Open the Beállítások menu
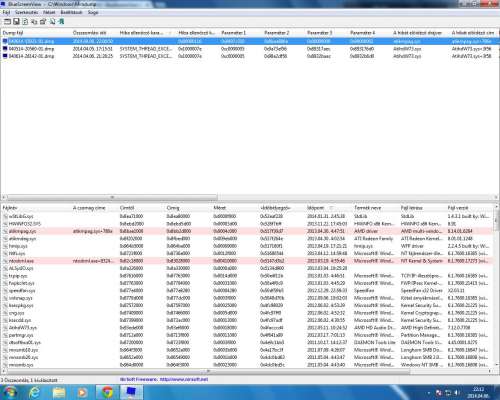This screenshot has width=500, height=400. (x=71, y=12)
